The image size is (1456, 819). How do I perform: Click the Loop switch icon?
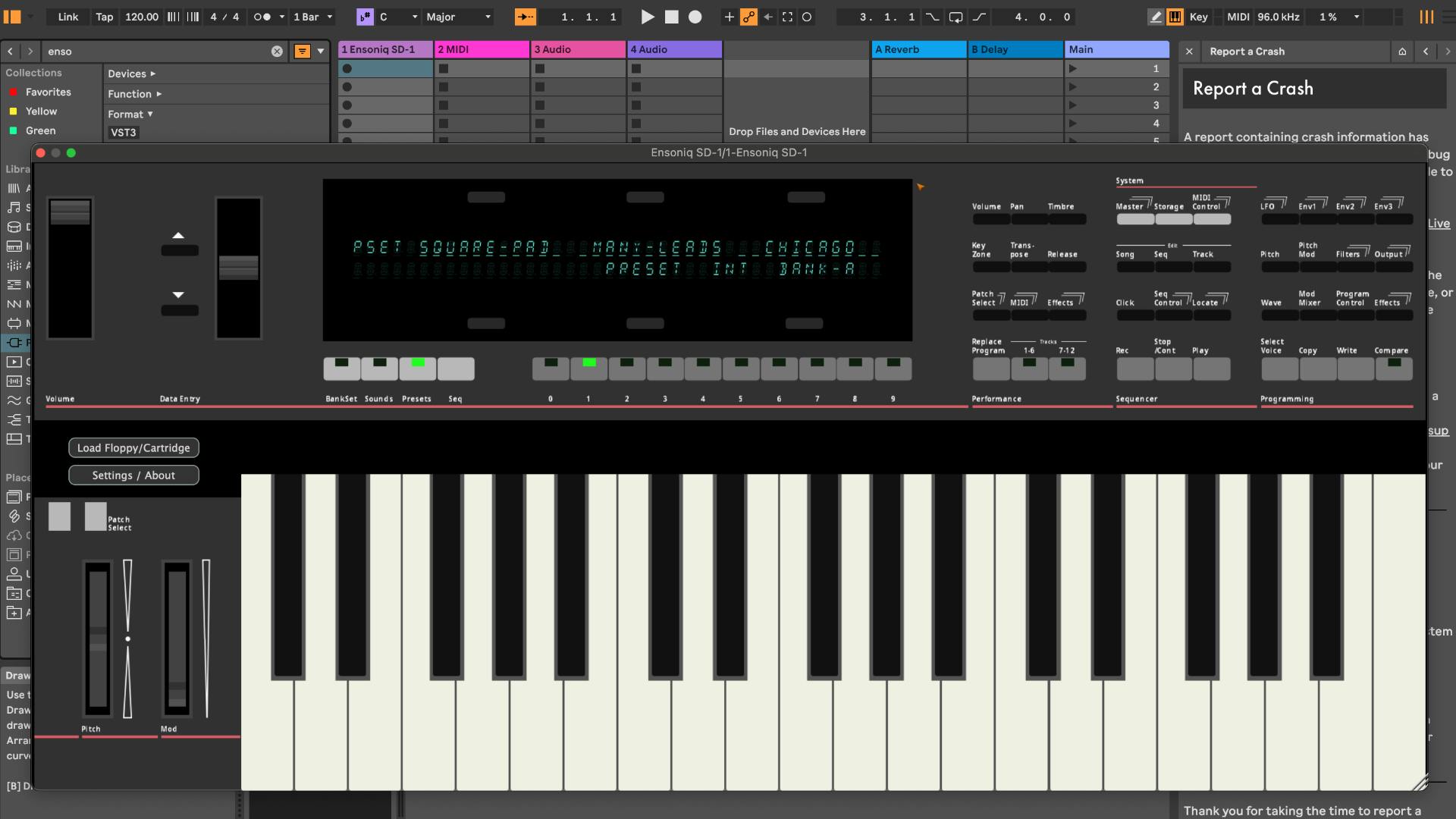click(x=956, y=17)
